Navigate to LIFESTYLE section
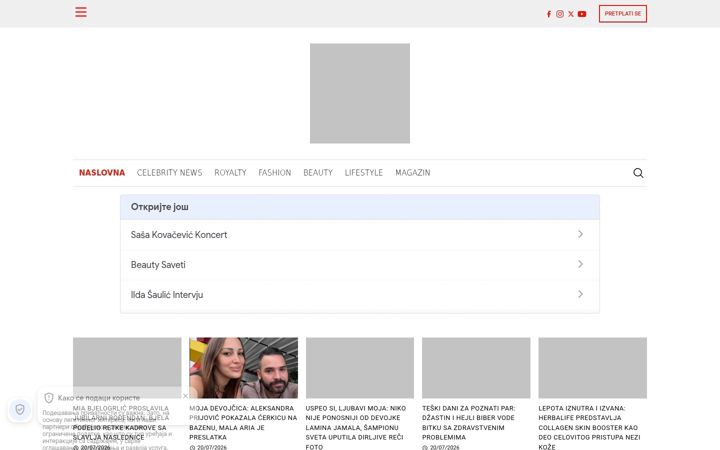This screenshot has width=720, height=450. pyautogui.click(x=364, y=173)
